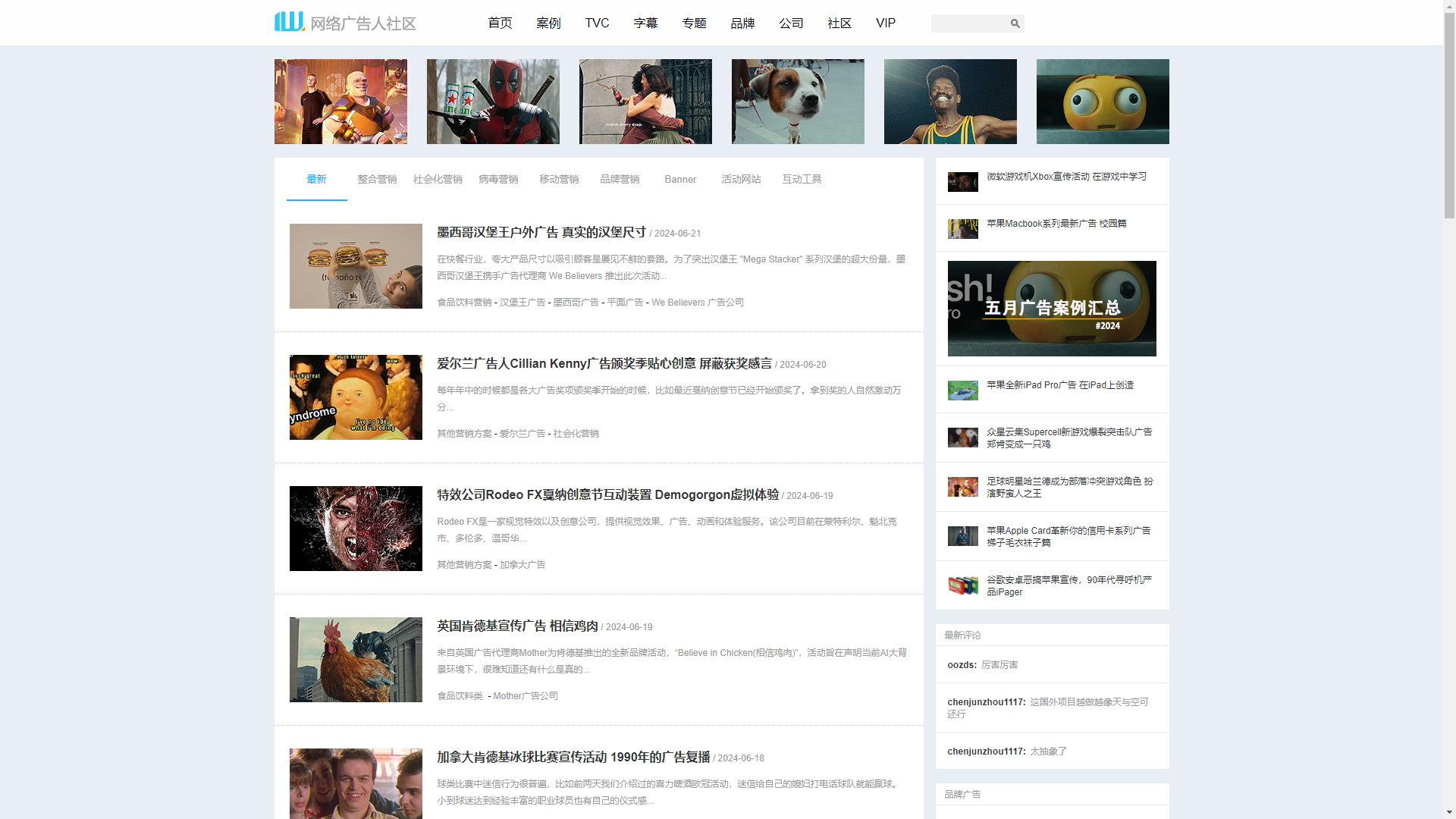Click the site logo in the header
The image size is (1456, 819).
tap(345, 23)
